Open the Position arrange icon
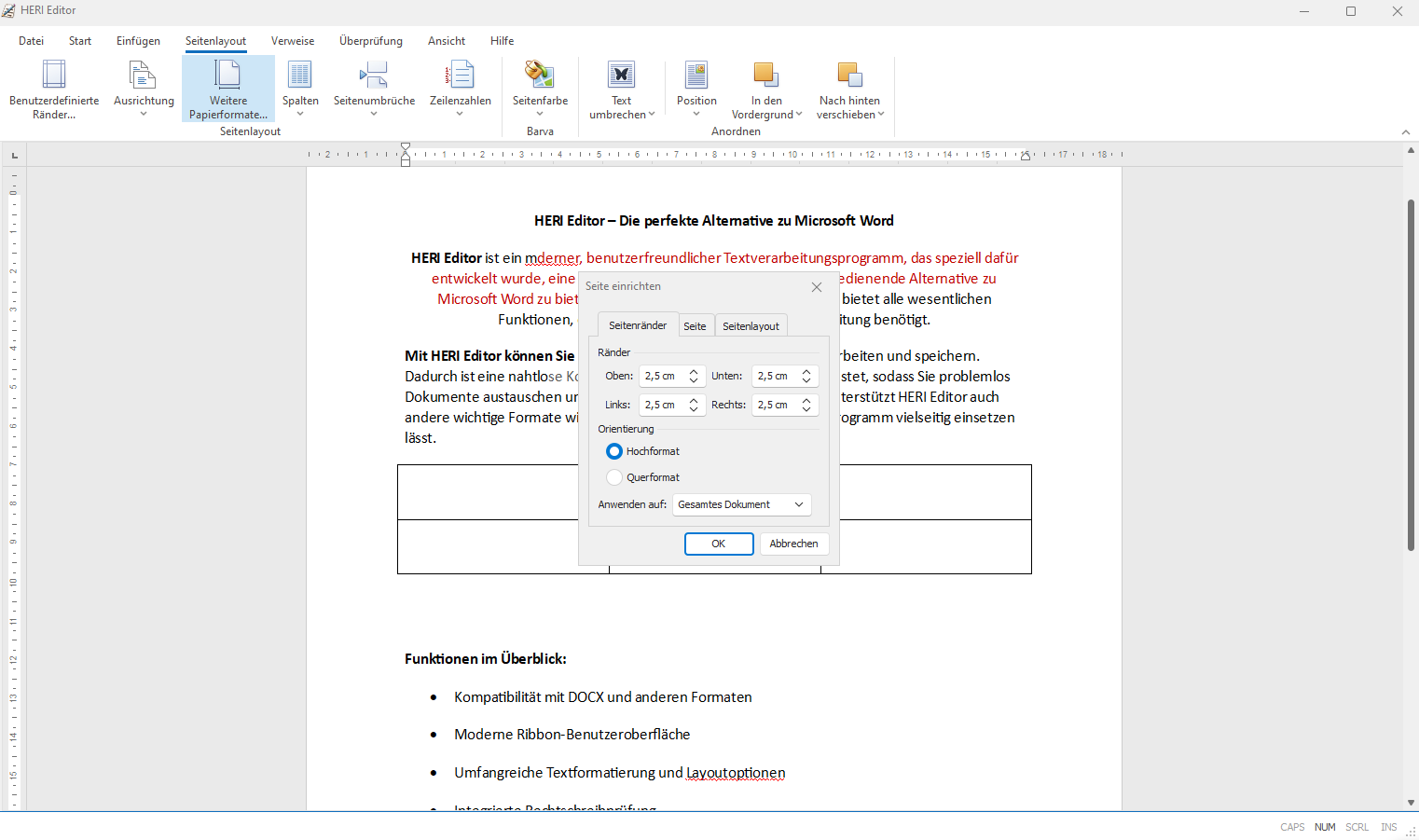Viewport: 1419px width, 840px height. coord(696,76)
